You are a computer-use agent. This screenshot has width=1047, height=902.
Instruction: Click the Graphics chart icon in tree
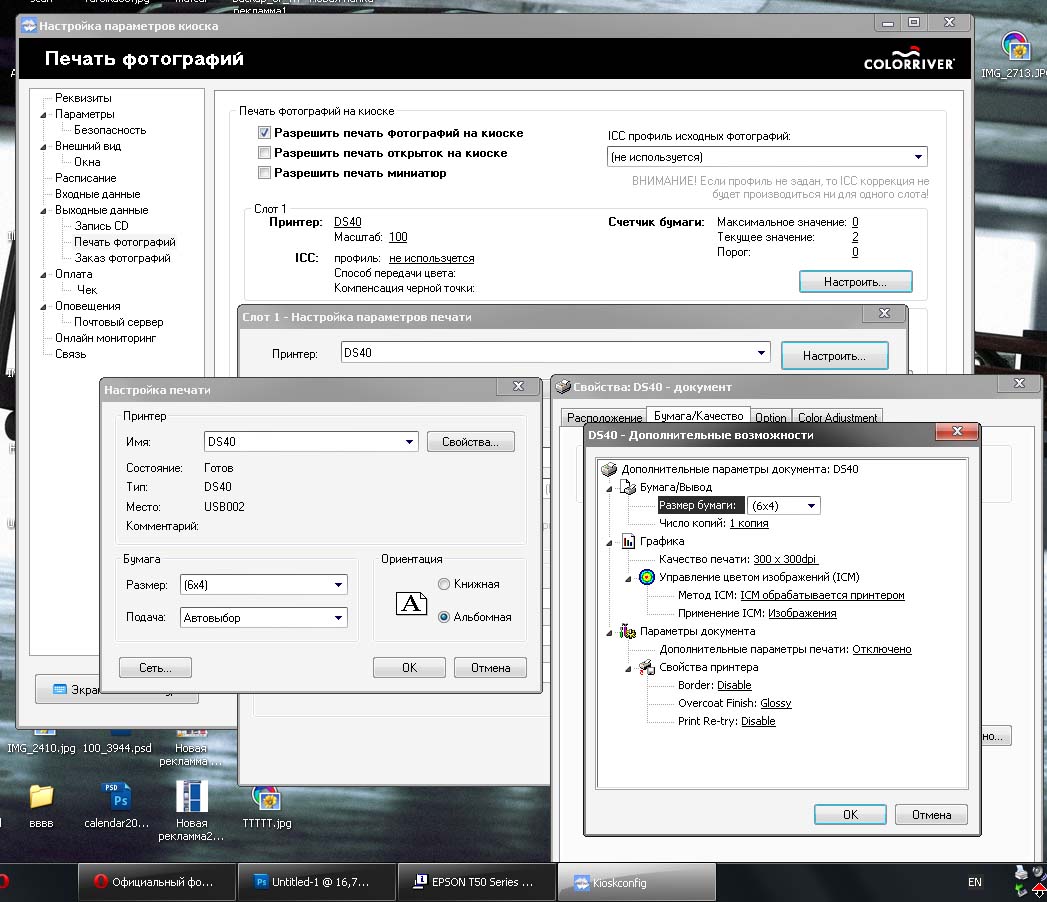click(628, 542)
